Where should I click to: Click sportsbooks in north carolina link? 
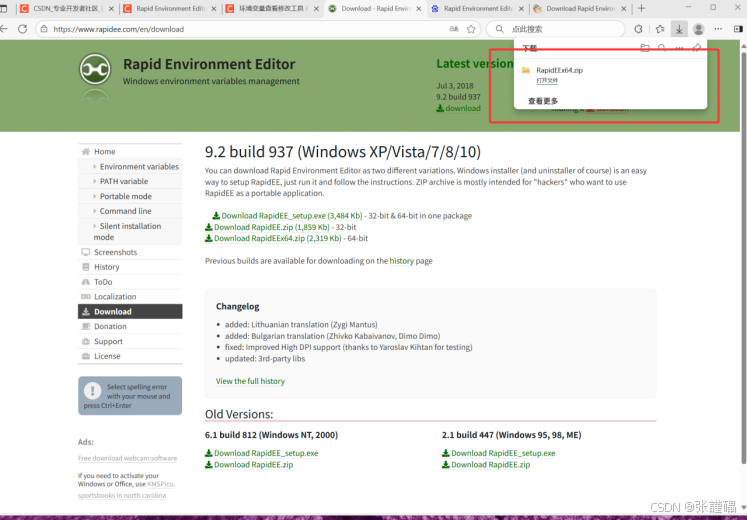(x=122, y=495)
